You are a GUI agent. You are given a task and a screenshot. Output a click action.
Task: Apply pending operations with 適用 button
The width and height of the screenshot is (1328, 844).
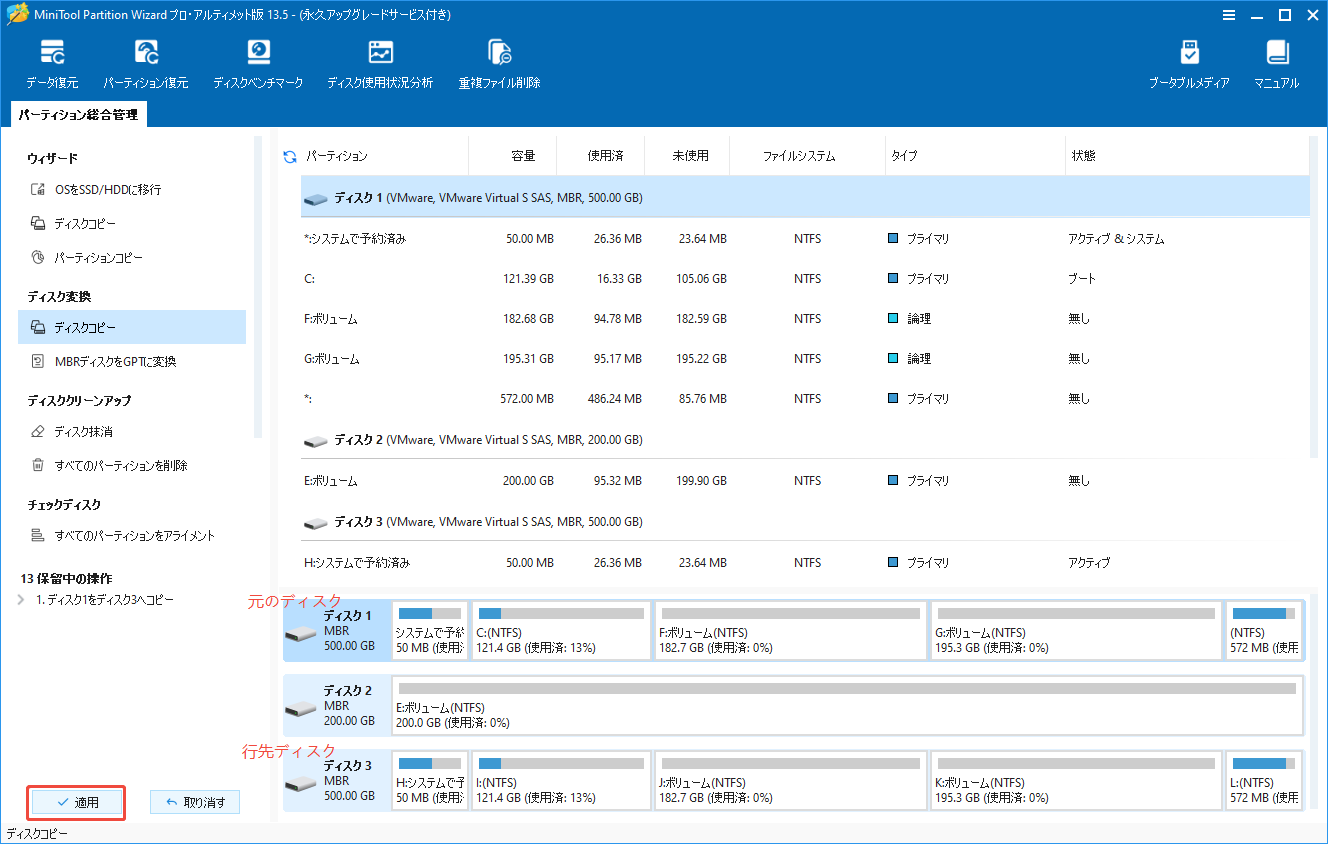point(76,802)
